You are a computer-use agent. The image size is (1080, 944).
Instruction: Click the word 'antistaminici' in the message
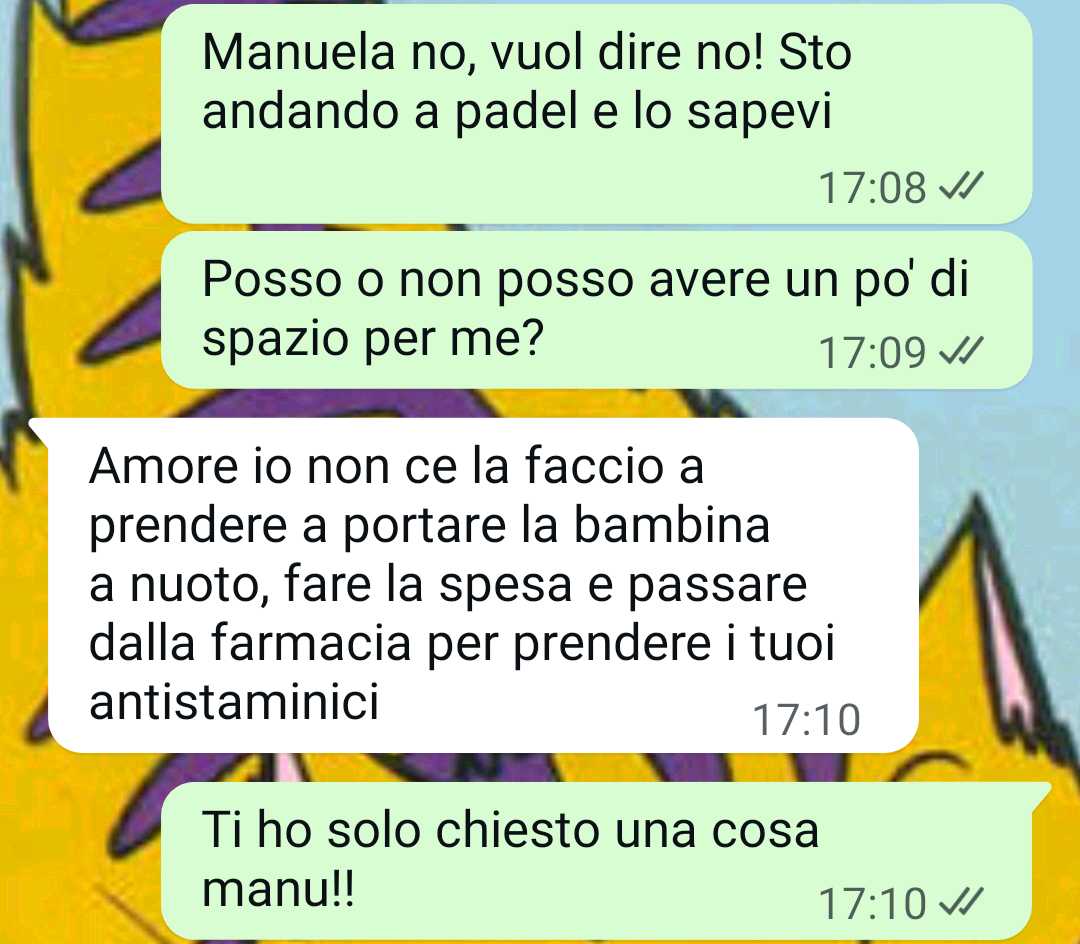pos(234,702)
